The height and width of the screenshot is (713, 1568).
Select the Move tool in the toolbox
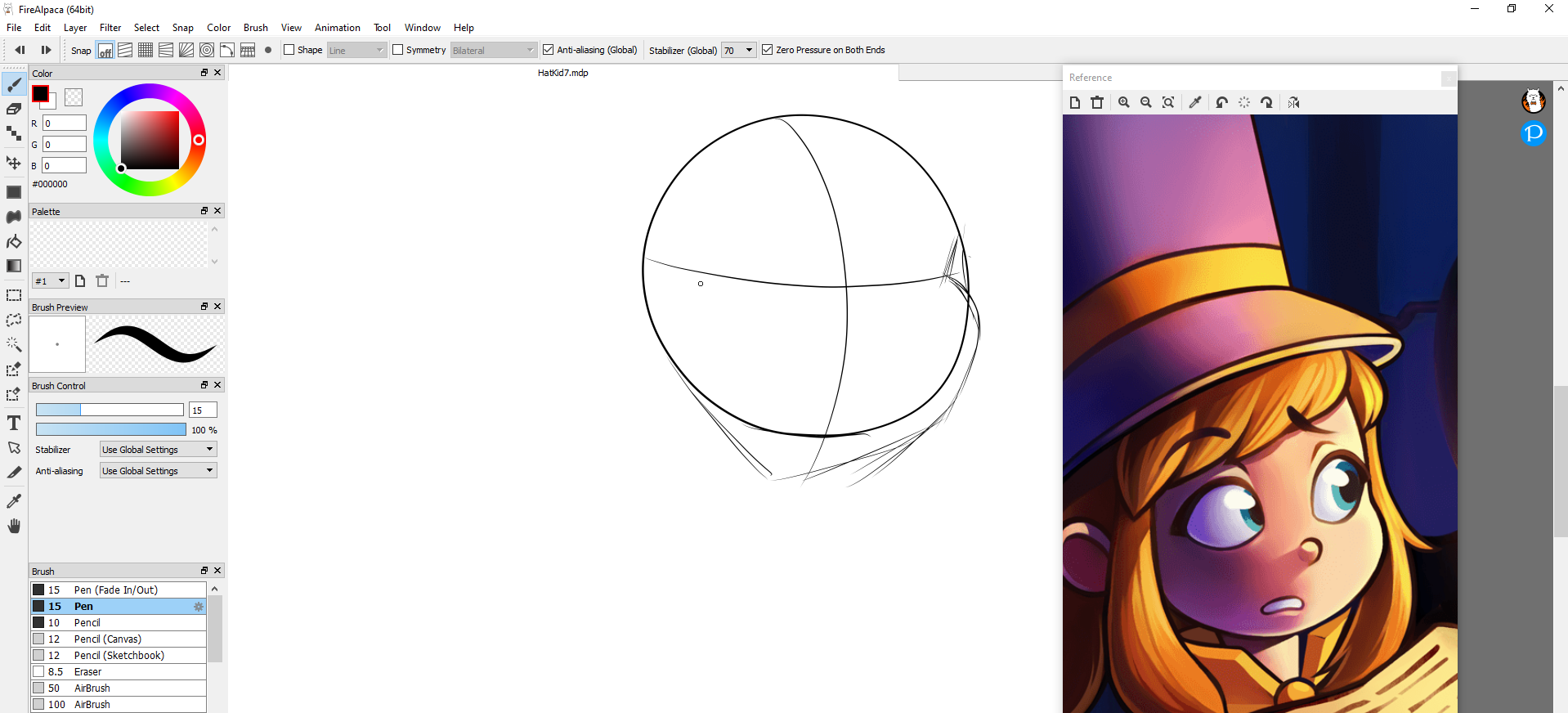coord(14,163)
